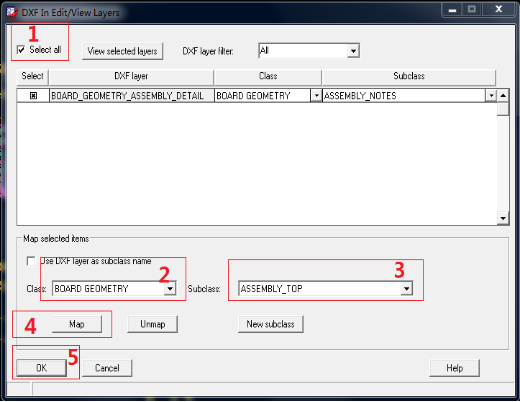Confirm the dialog with OK

coord(41,368)
